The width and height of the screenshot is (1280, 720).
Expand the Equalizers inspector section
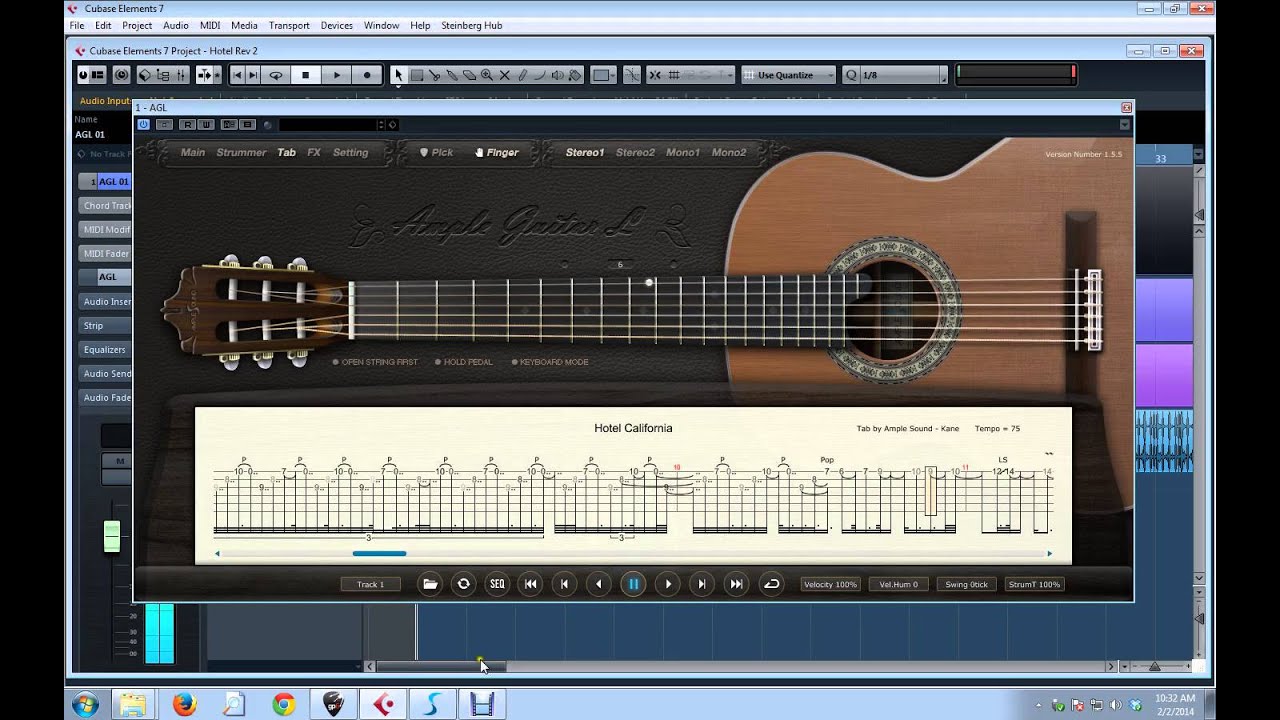tap(105, 350)
